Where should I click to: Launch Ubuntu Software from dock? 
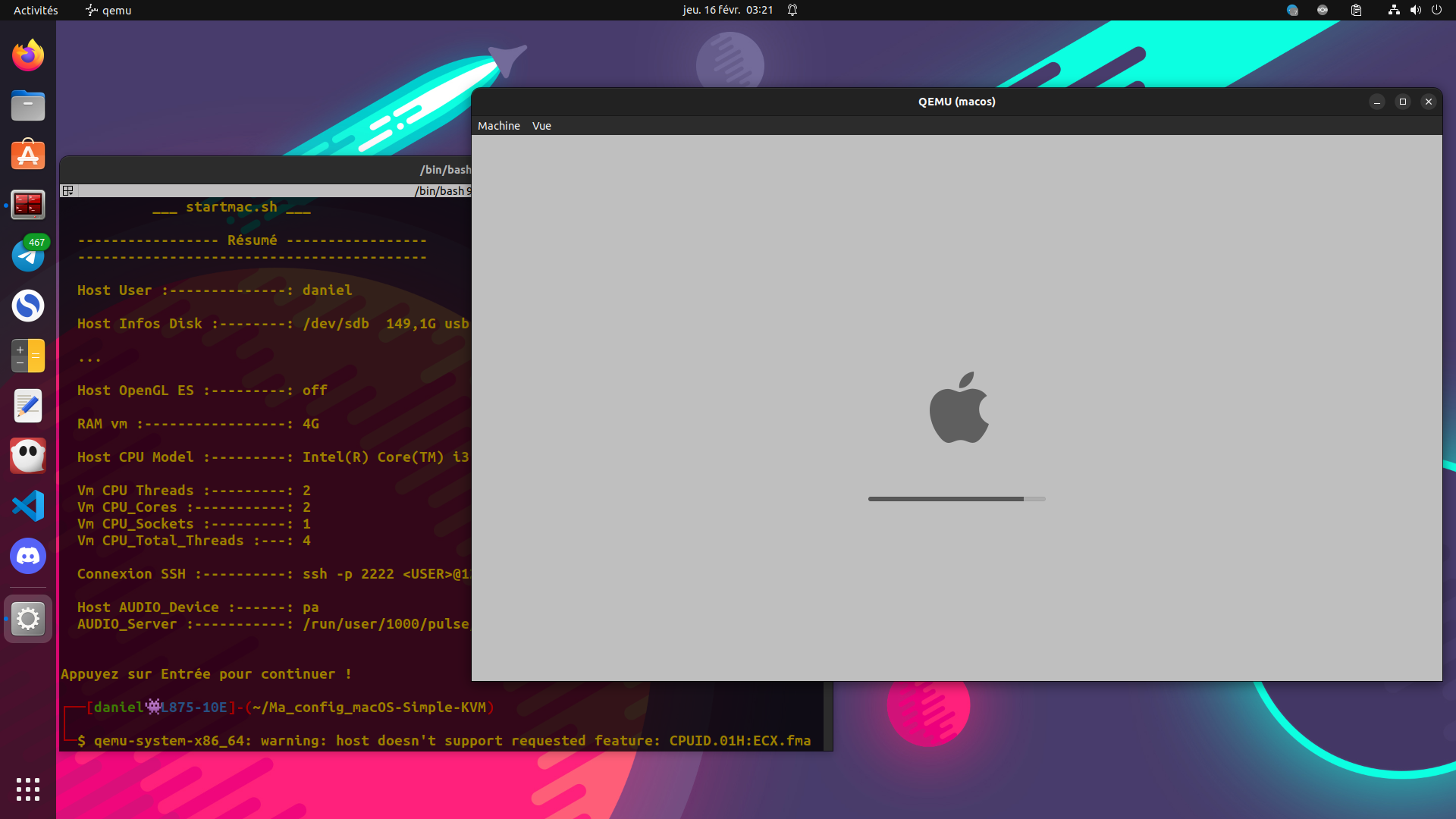pos(28,155)
